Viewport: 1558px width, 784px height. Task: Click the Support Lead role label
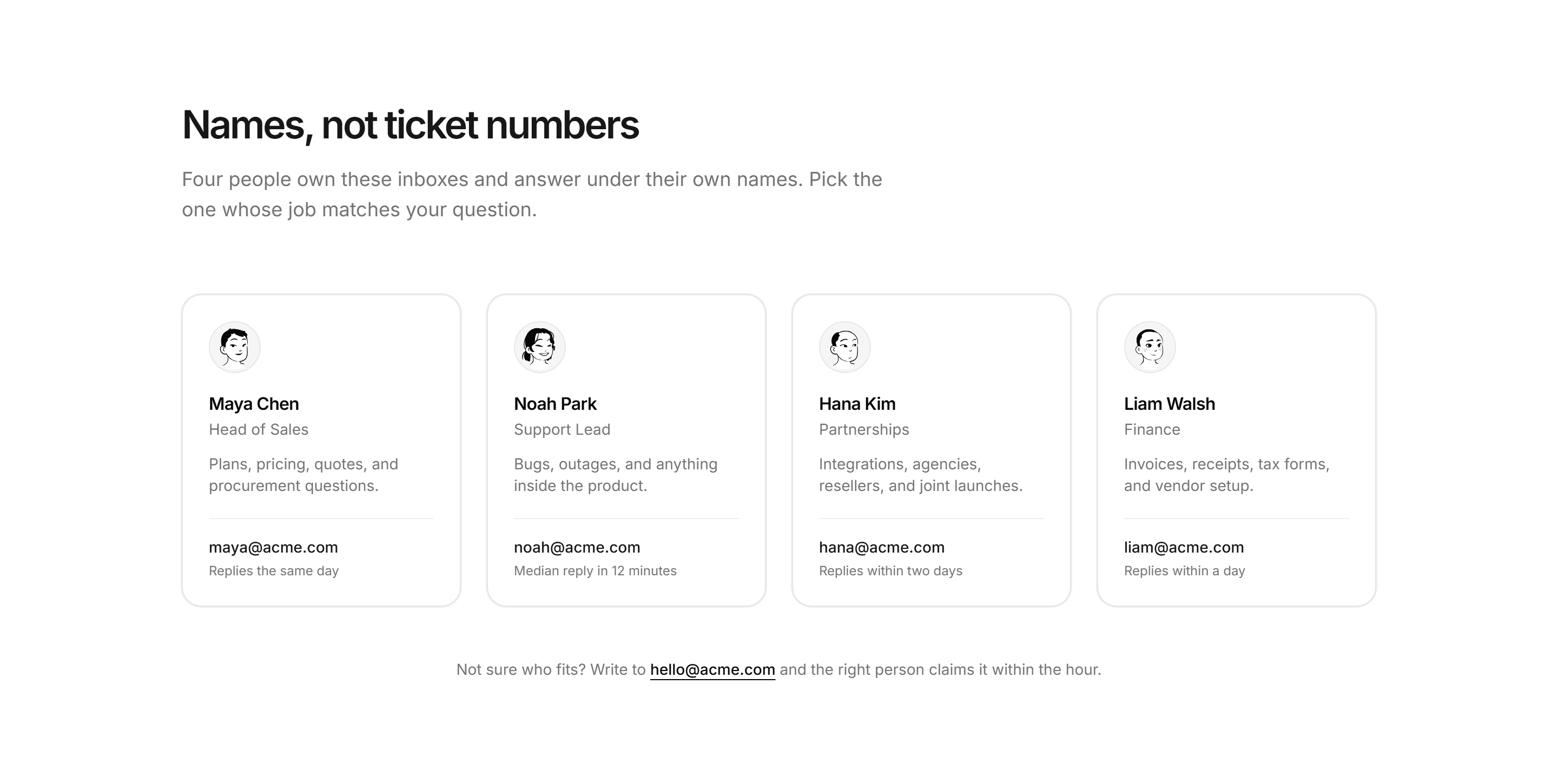(562, 429)
